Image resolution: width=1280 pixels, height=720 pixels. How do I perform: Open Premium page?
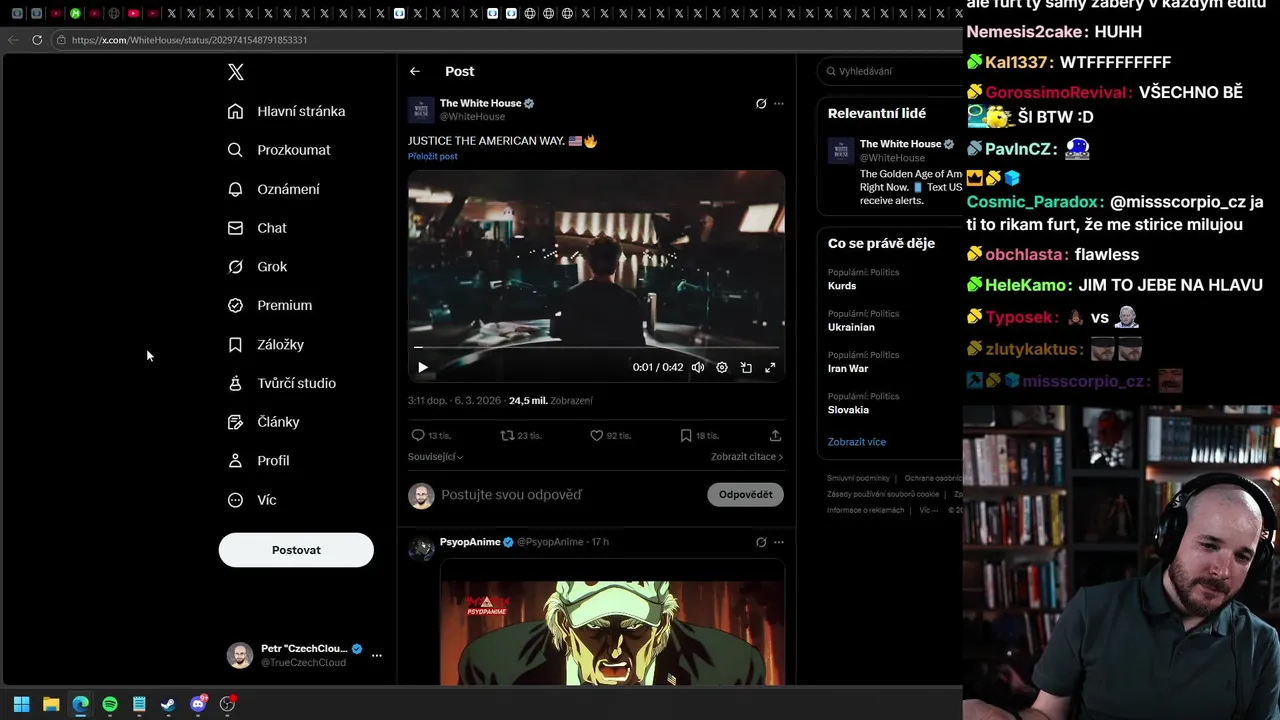coord(269,305)
